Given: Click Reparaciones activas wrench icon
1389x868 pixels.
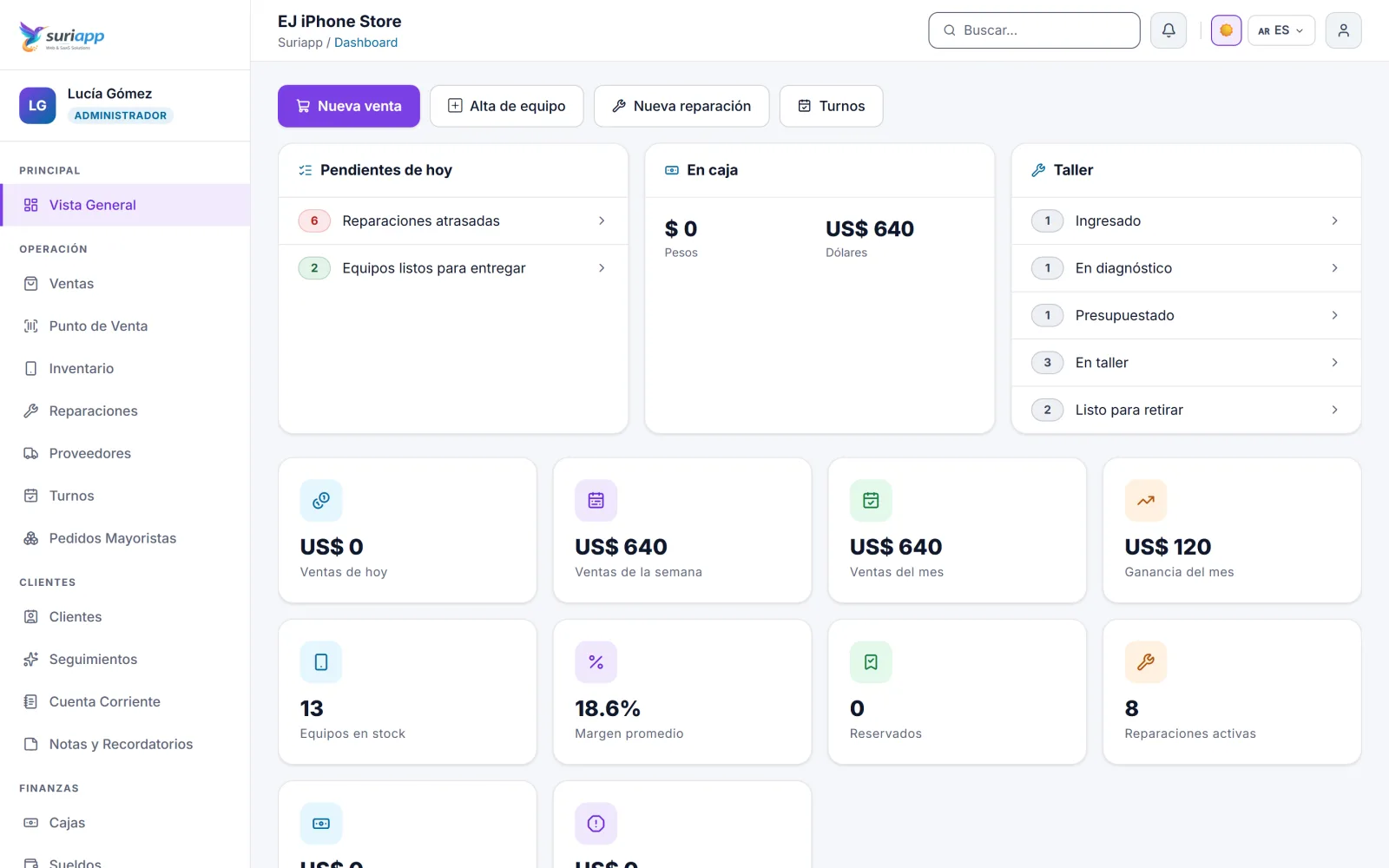Looking at the screenshot, I should pos(1146,662).
